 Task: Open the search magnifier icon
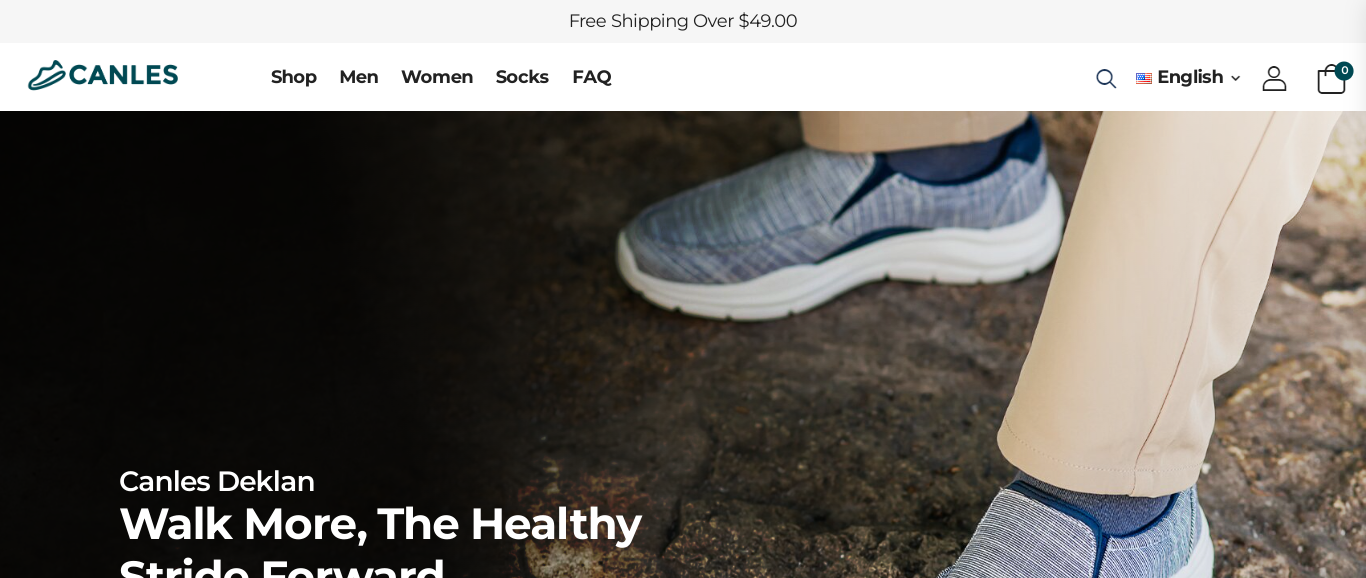click(1105, 78)
